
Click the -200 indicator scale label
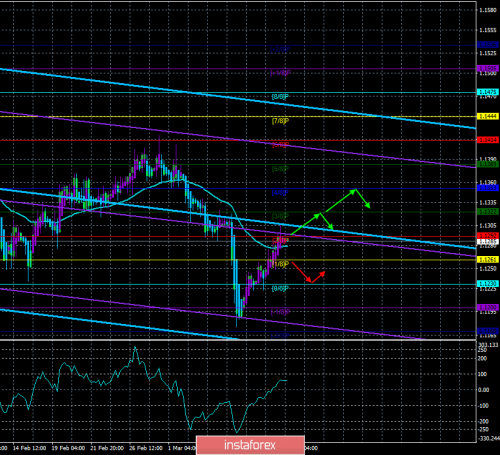(483, 421)
